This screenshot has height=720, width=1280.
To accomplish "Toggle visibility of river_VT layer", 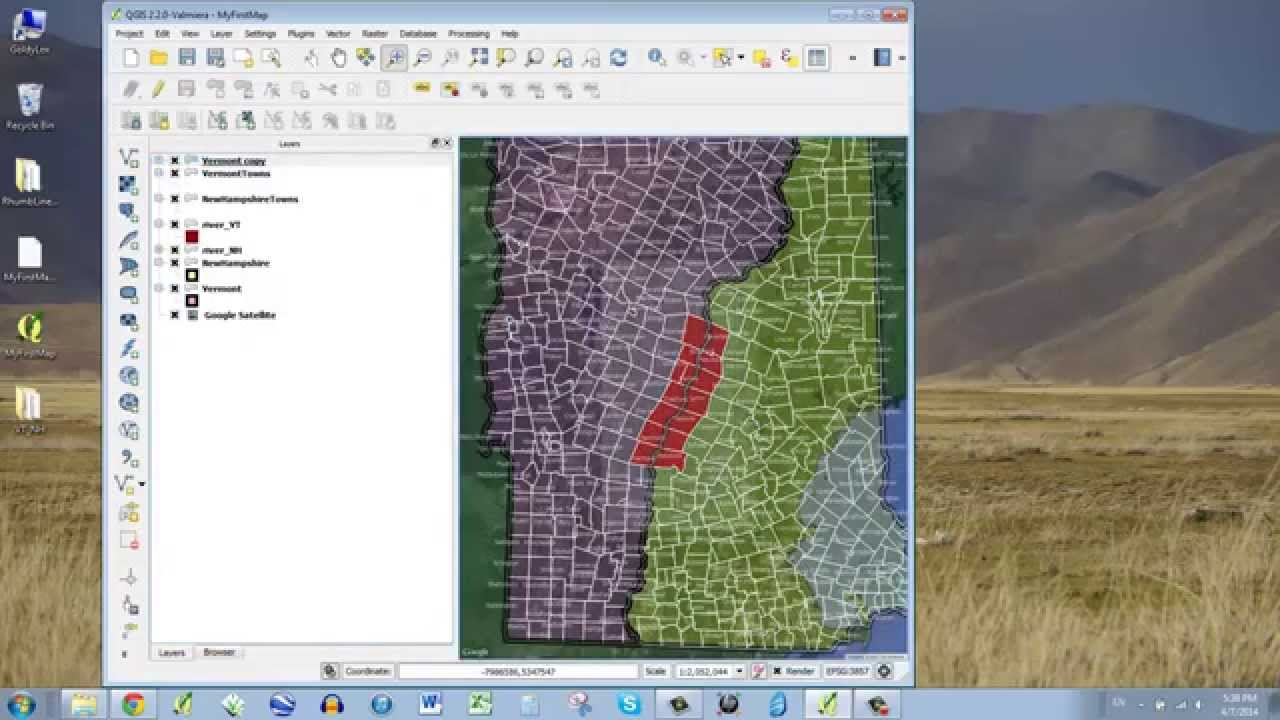I will click(174, 225).
